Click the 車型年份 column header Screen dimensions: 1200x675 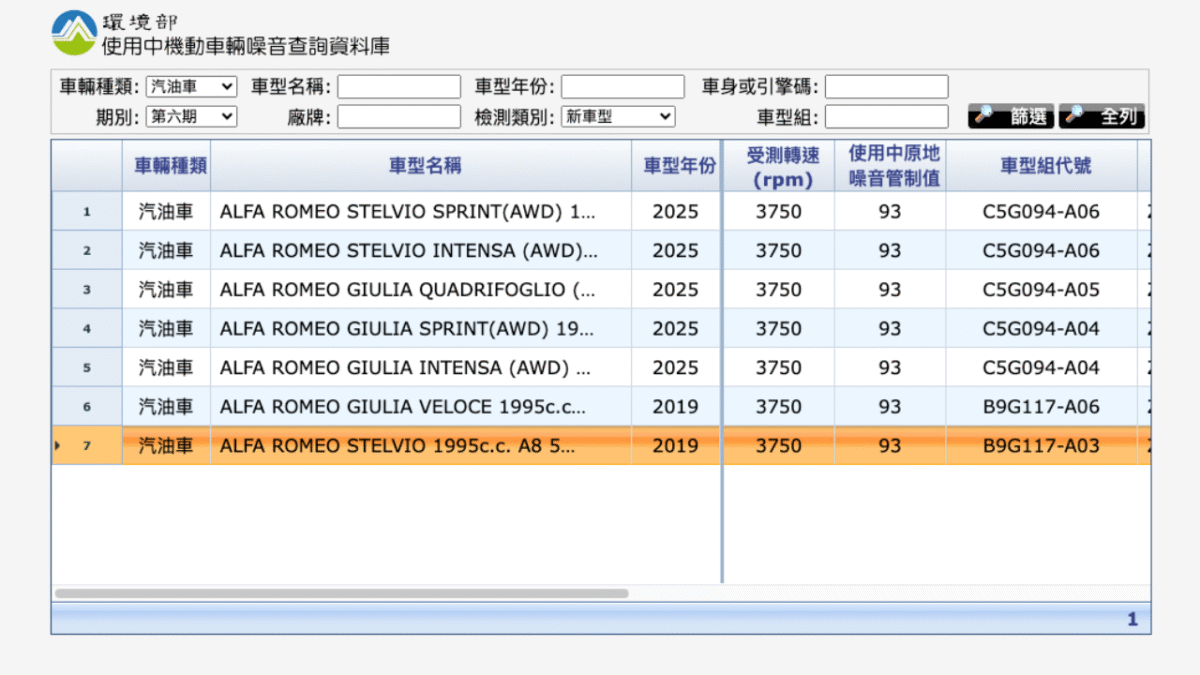[x=679, y=166]
